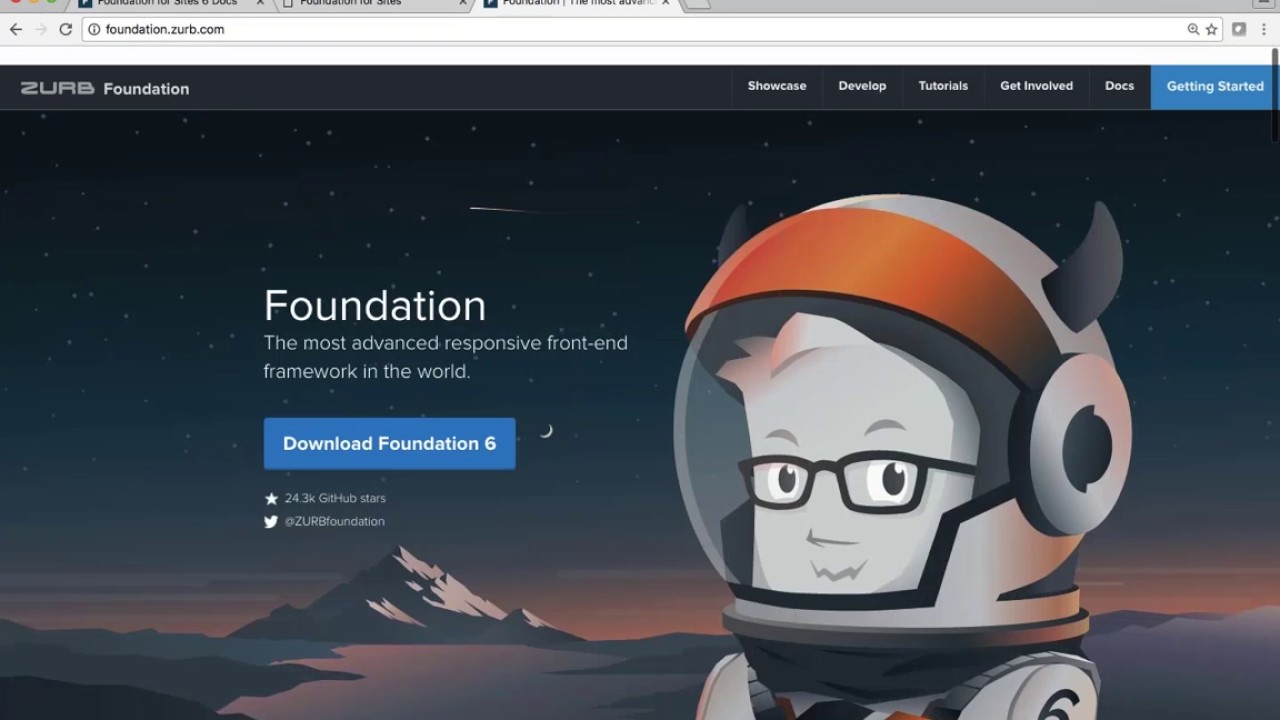Reload the Foundation page
This screenshot has width=1280, height=720.
click(66, 29)
